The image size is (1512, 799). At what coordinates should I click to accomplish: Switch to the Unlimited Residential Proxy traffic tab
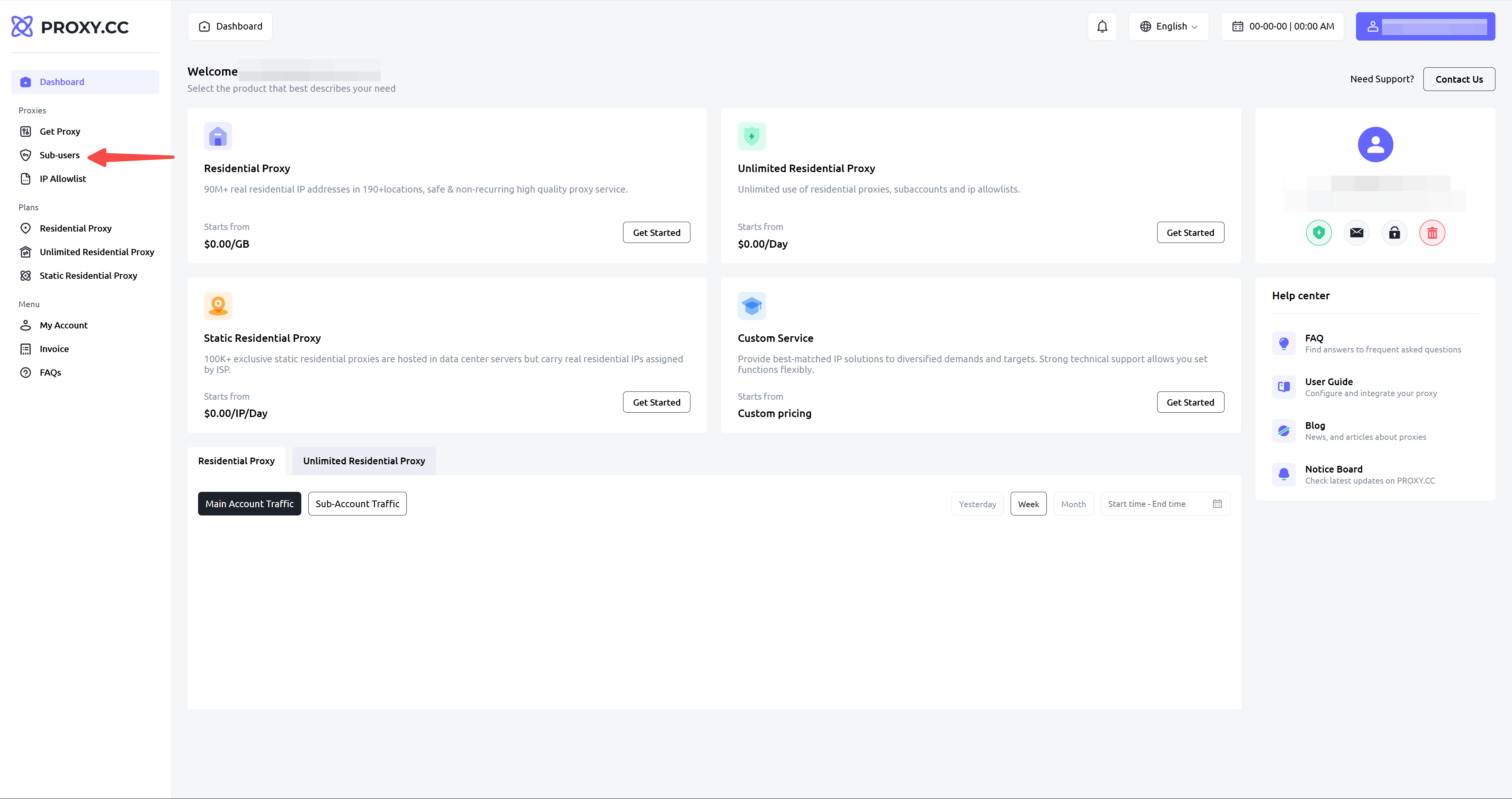pyautogui.click(x=364, y=461)
